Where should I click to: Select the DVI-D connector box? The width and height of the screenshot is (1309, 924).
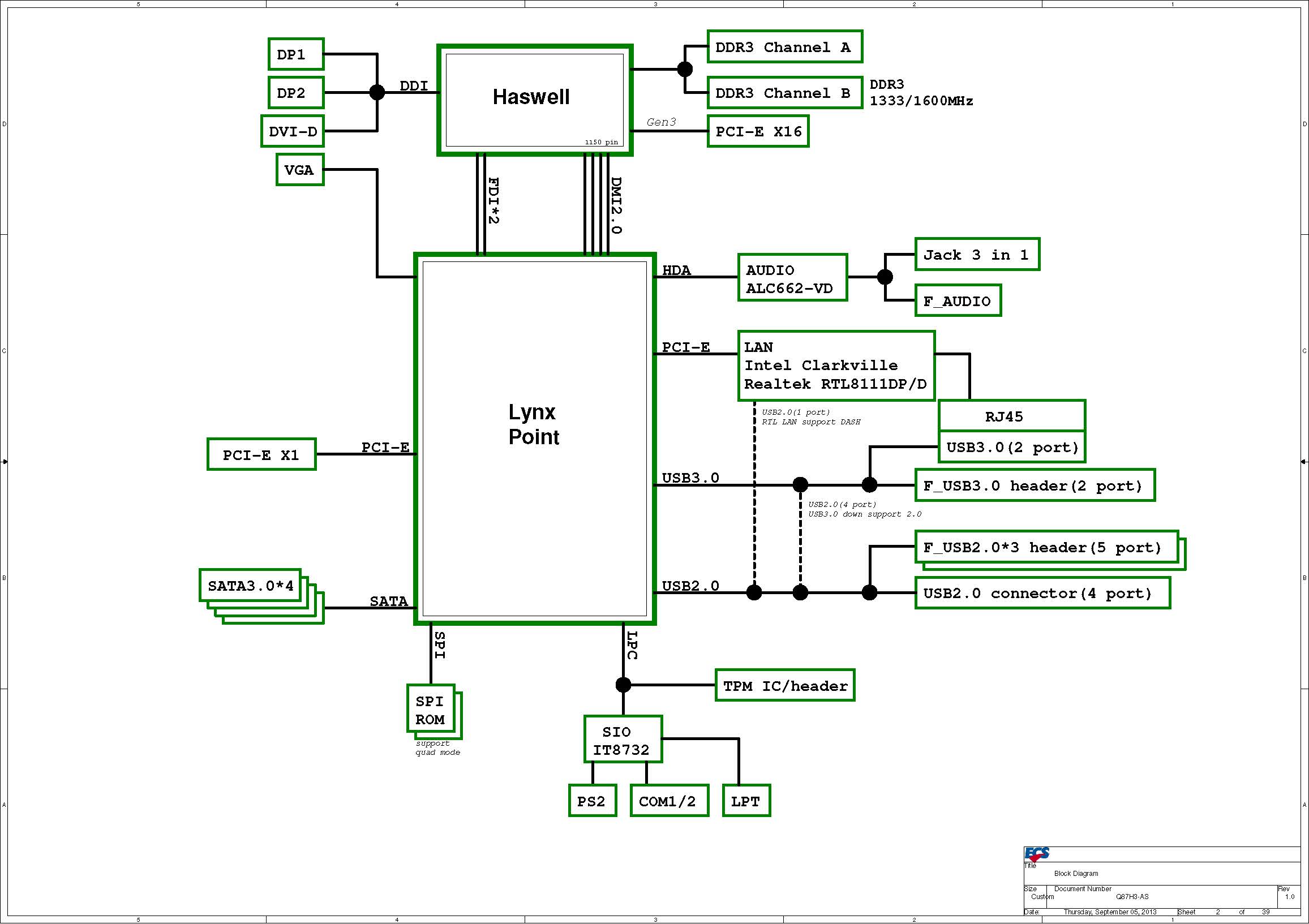point(292,131)
